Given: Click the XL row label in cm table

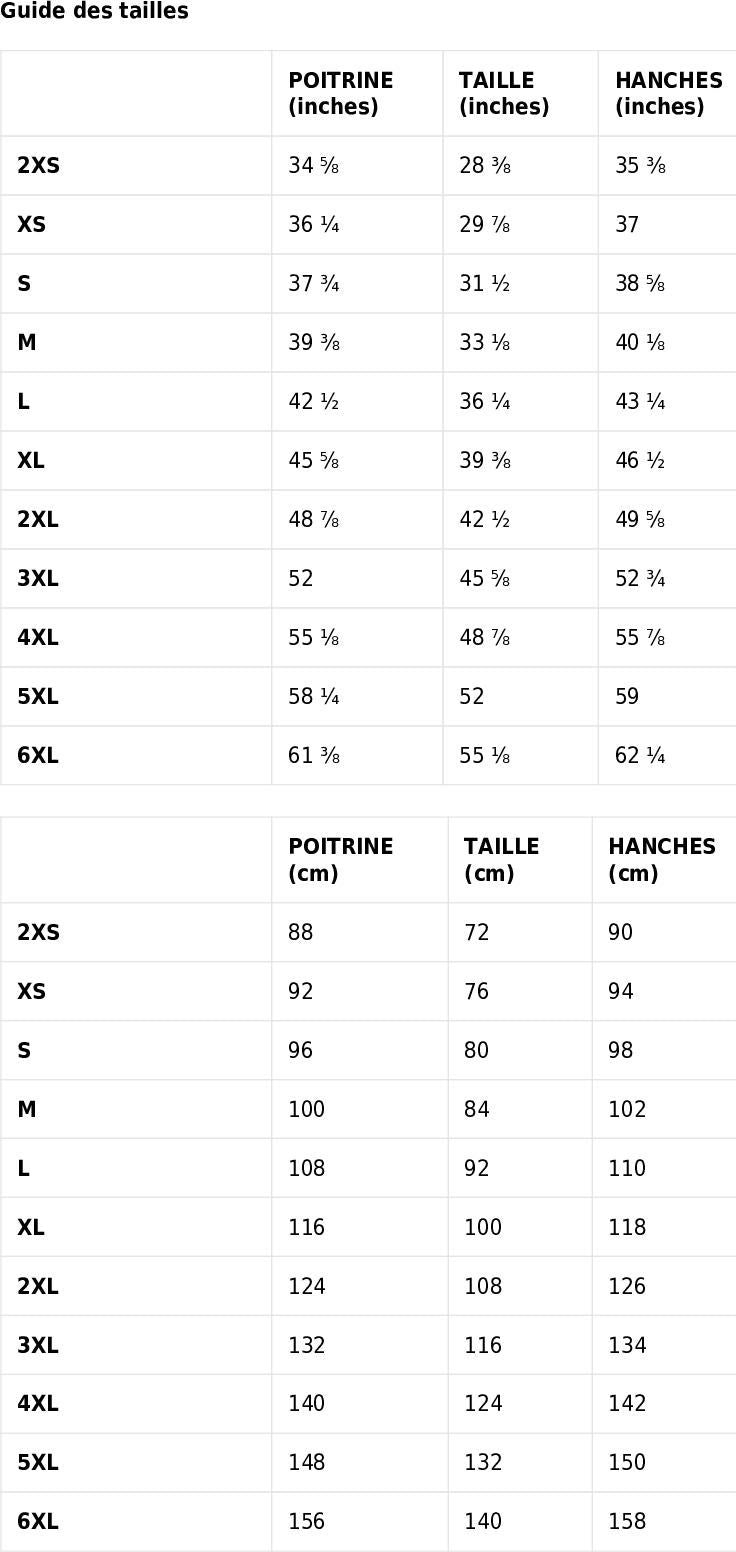Looking at the screenshot, I should point(31,1228).
